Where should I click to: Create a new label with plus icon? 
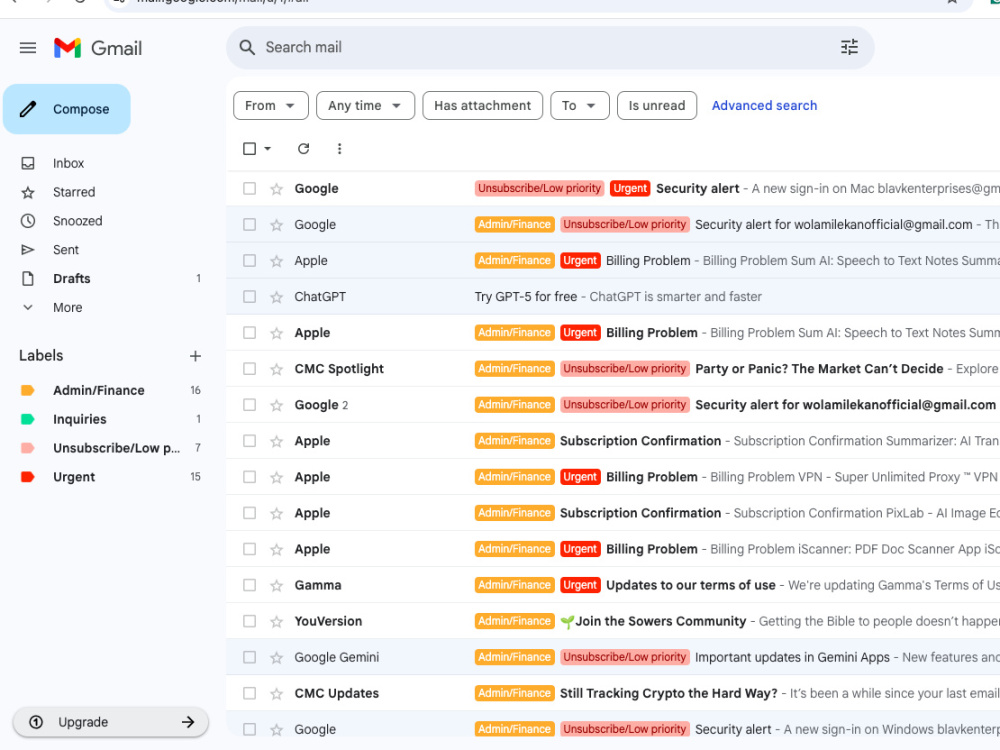195,356
